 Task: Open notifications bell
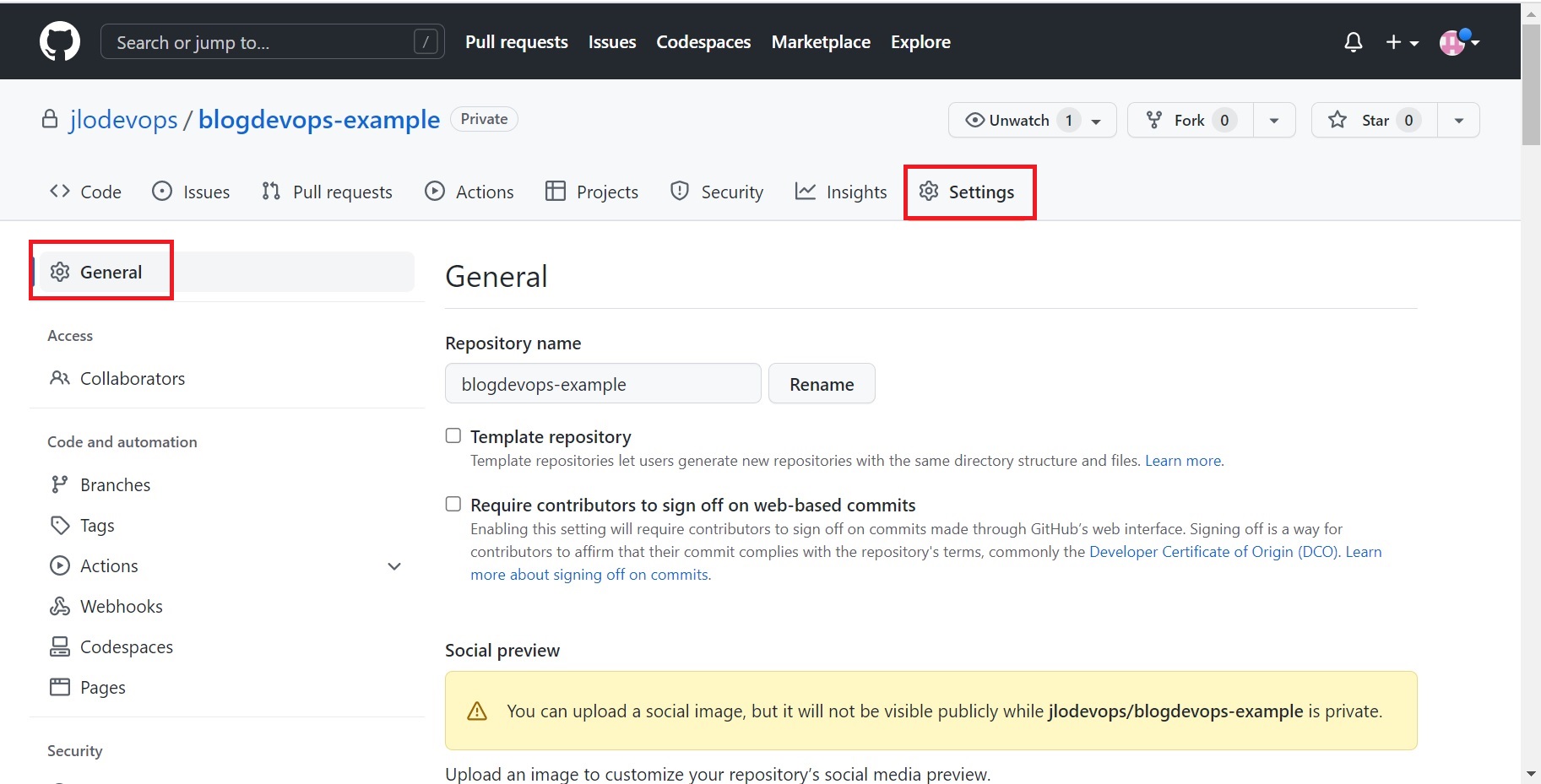(x=1353, y=42)
